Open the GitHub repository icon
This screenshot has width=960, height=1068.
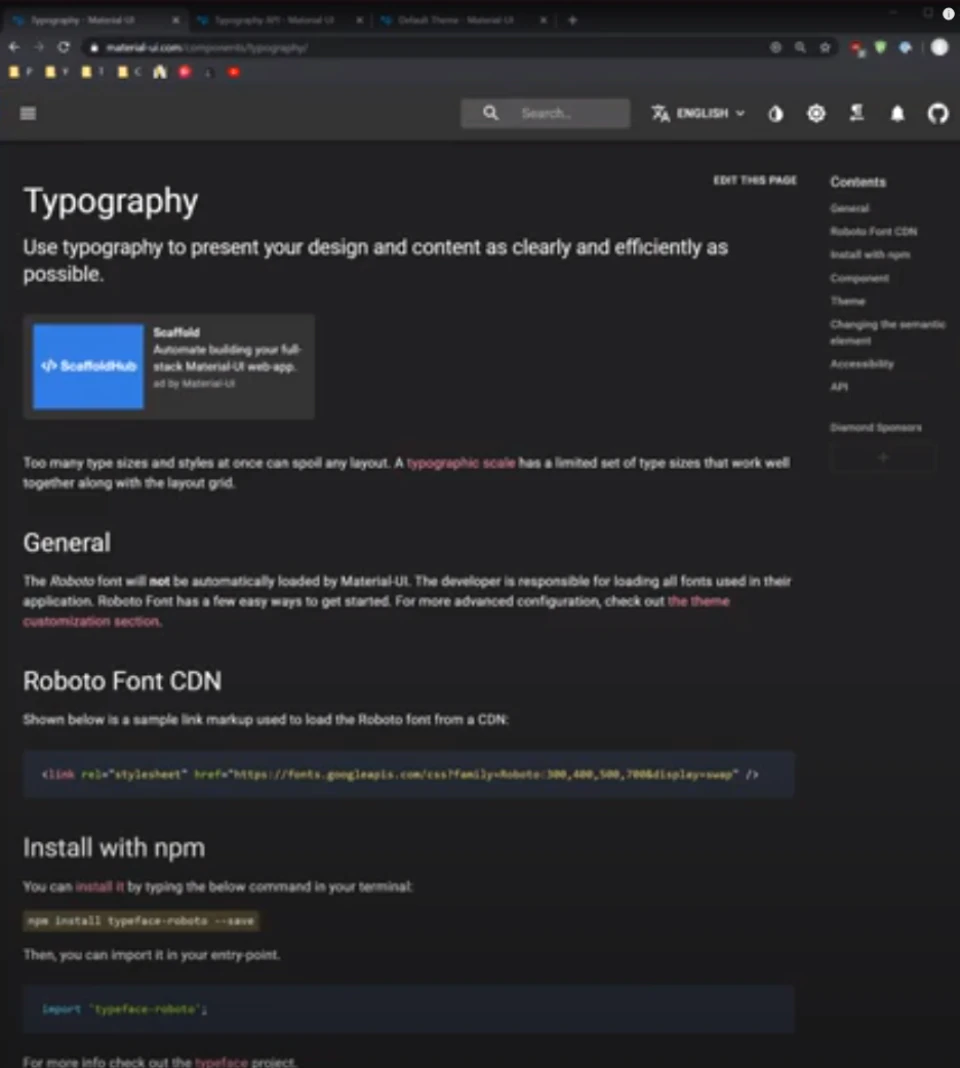[x=938, y=113]
